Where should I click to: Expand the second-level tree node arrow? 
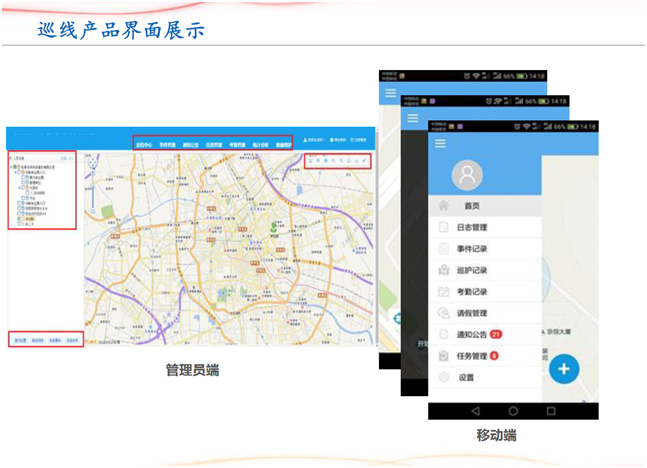(16, 173)
